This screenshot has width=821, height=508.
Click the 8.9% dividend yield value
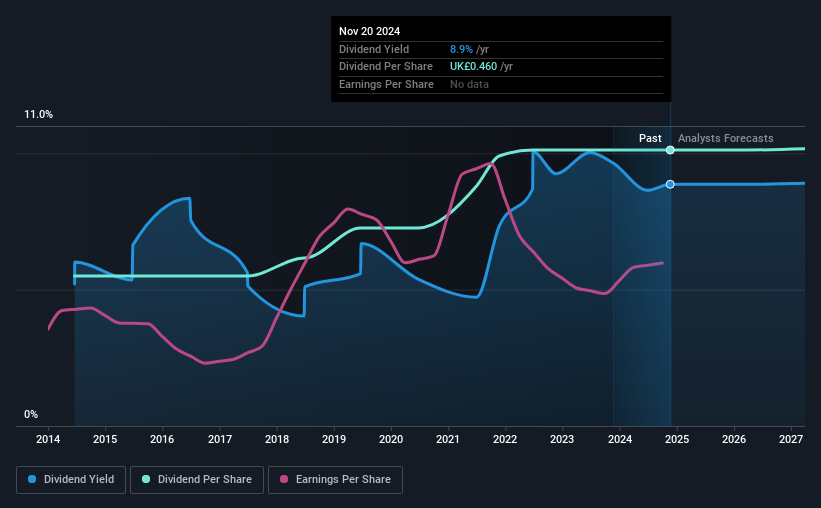point(461,49)
